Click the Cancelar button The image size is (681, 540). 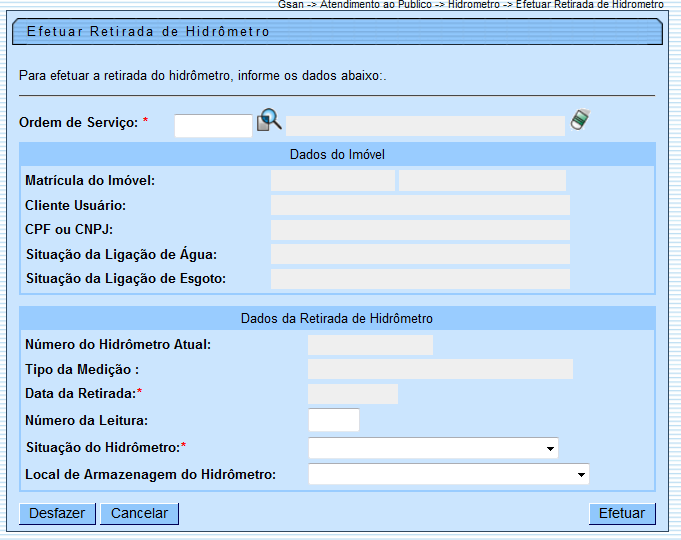point(139,513)
